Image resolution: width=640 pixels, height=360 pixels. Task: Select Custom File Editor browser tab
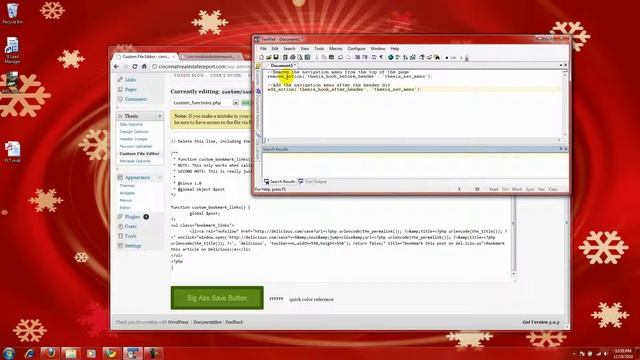tap(145, 56)
